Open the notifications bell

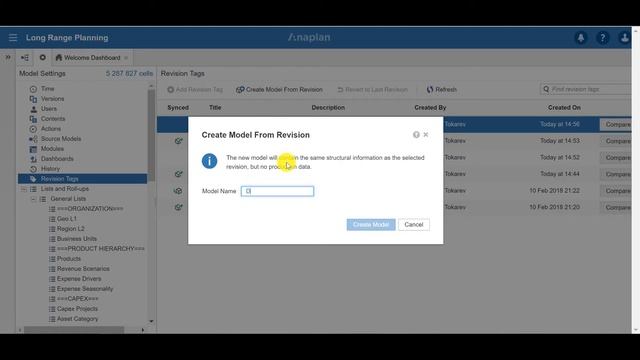(x=580, y=38)
